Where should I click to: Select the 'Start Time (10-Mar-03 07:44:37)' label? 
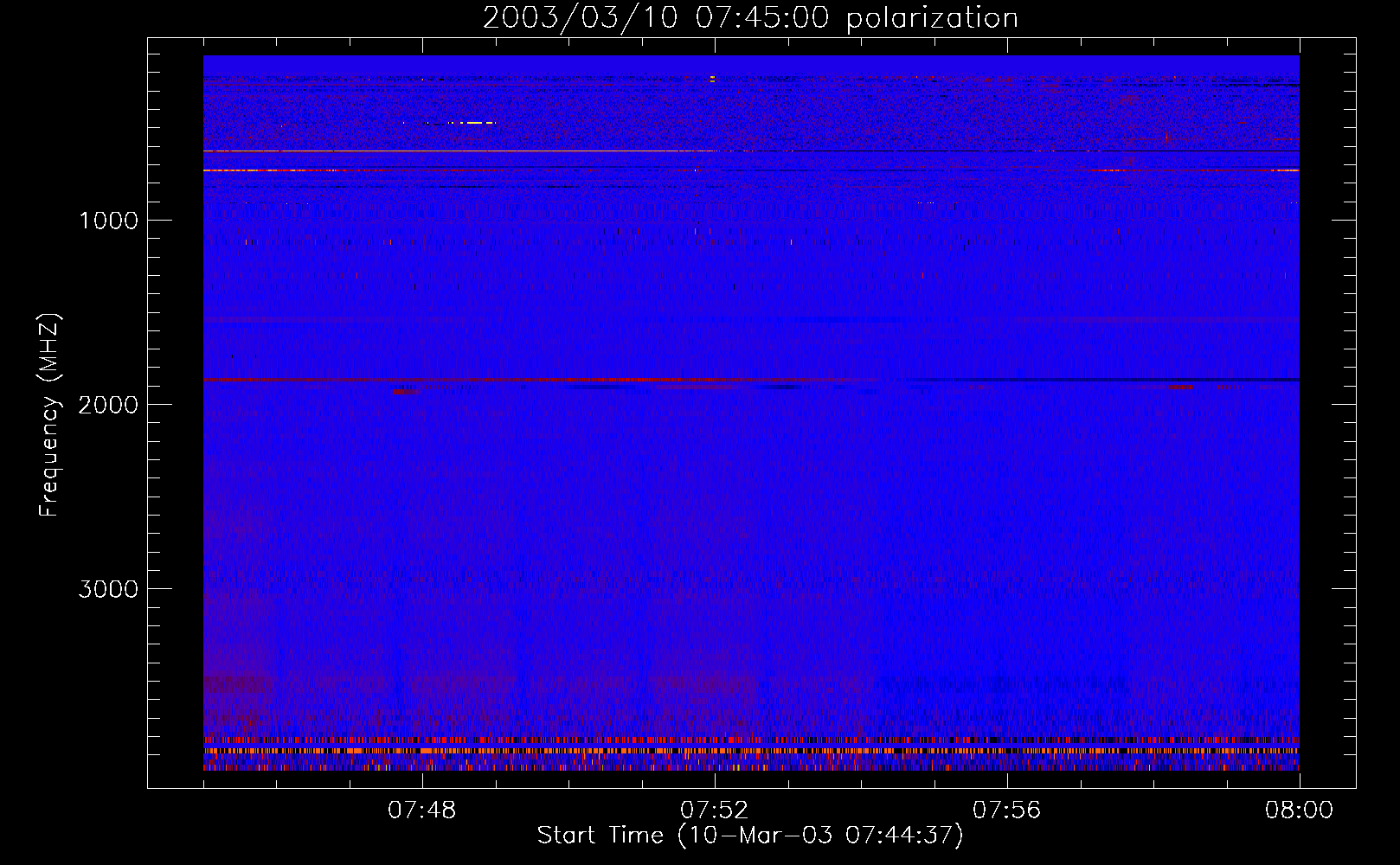[x=750, y=836]
